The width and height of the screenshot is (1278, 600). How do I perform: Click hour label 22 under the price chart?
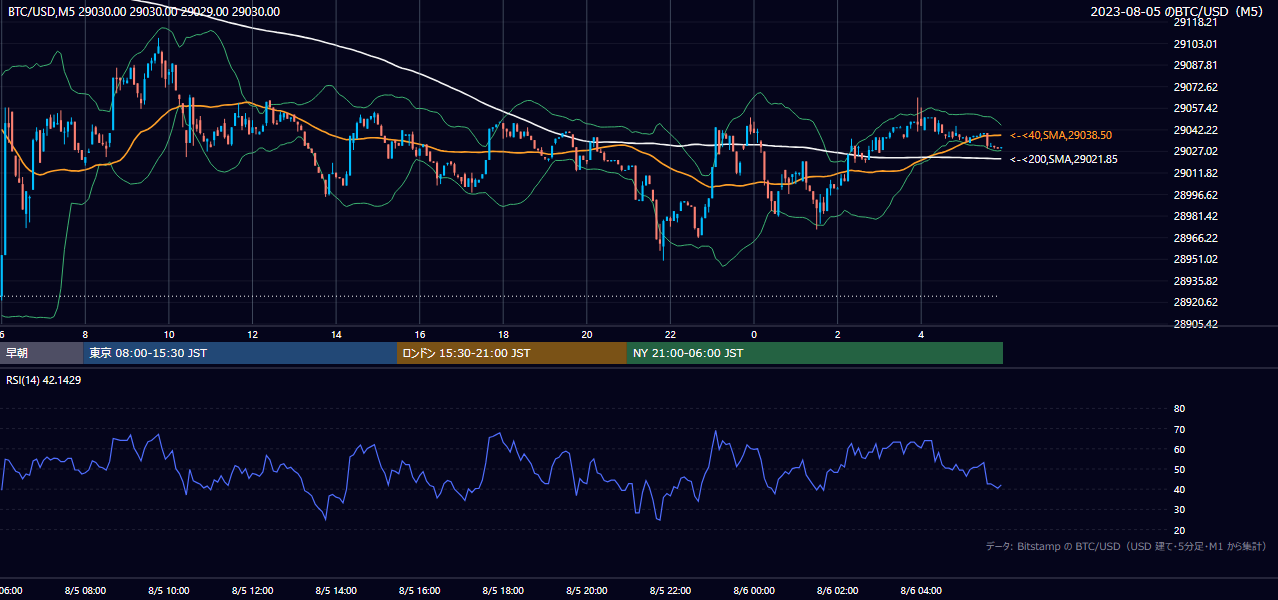click(671, 334)
